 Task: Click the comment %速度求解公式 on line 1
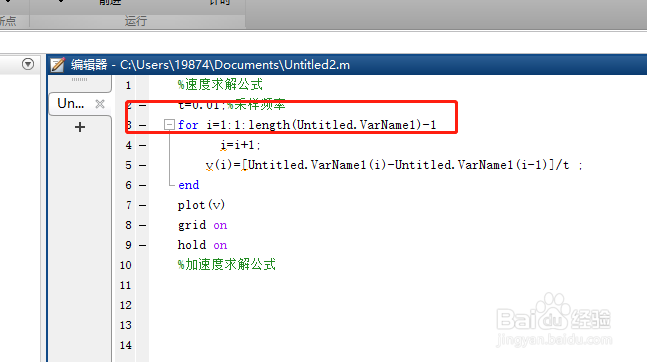tap(220, 85)
